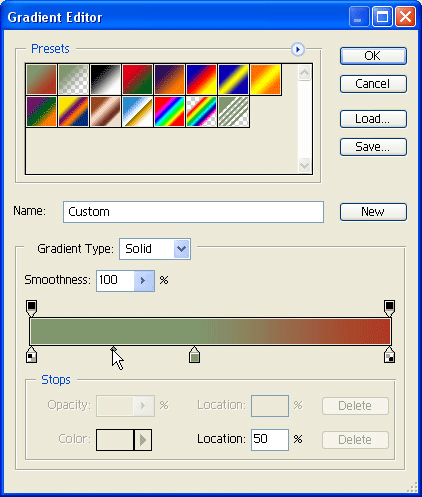The image size is (422, 497).
Task: Click the midpoint diamond under gradient bar
Action: (x=113, y=349)
